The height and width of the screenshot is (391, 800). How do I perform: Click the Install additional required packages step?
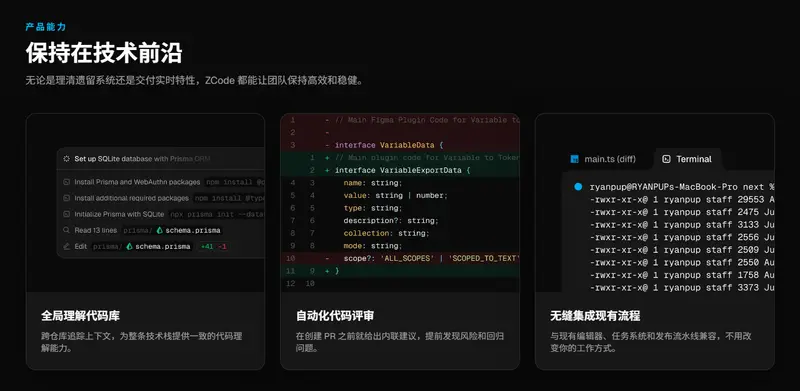(132, 198)
